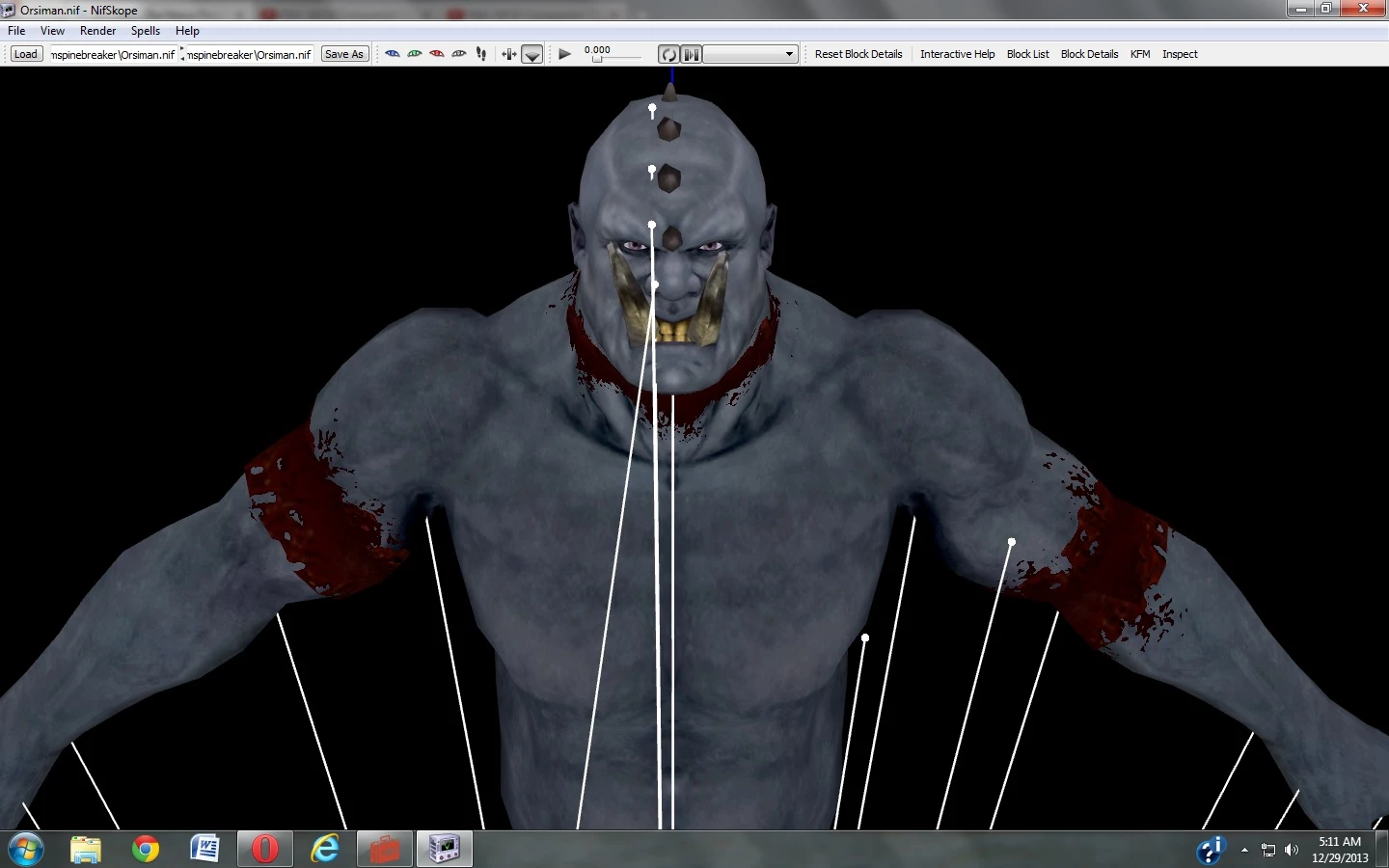Image resolution: width=1389 pixels, height=868 pixels.
Task: Click the Load button
Action: pyautogui.click(x=26, y=54)
